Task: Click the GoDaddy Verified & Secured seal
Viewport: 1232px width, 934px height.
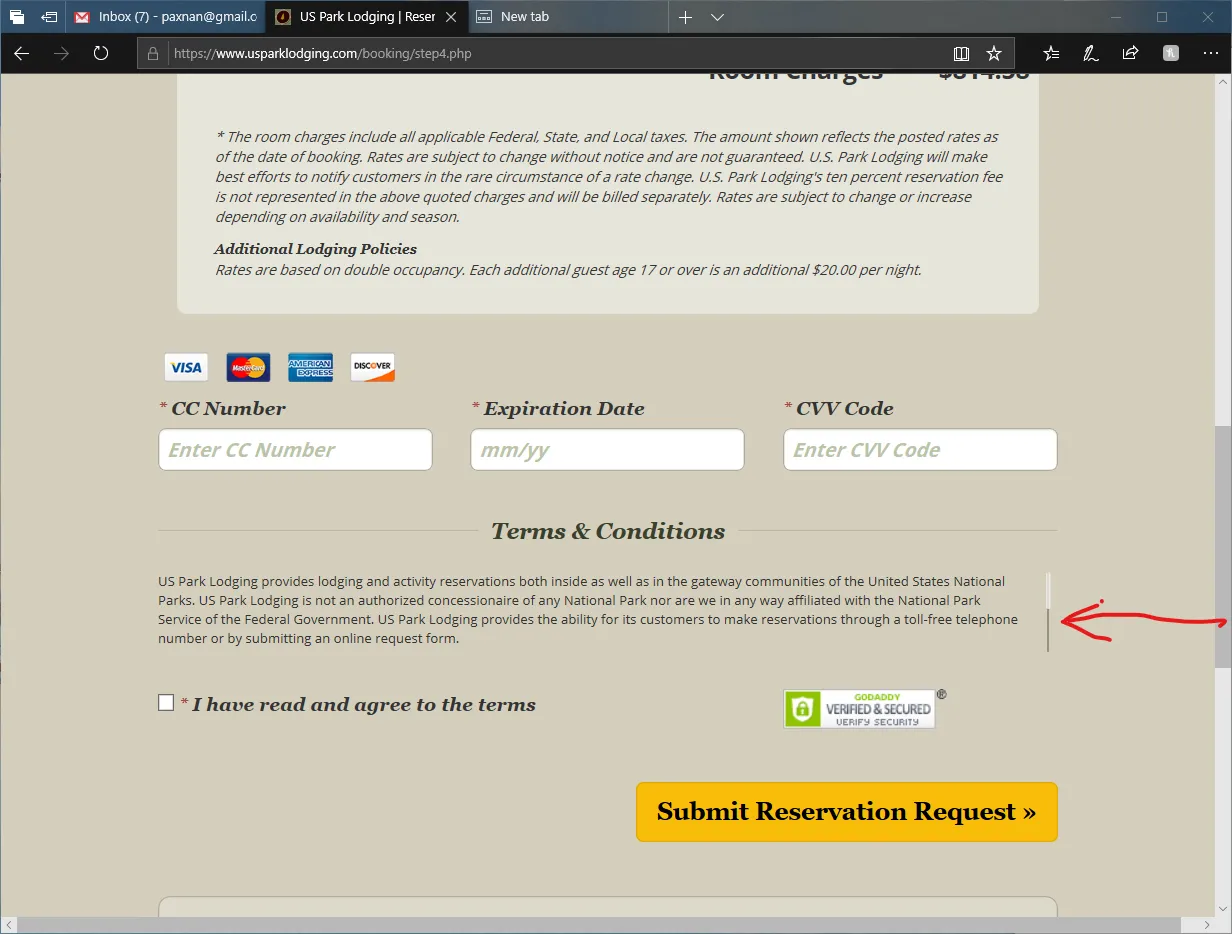Action: pos(860,709)
